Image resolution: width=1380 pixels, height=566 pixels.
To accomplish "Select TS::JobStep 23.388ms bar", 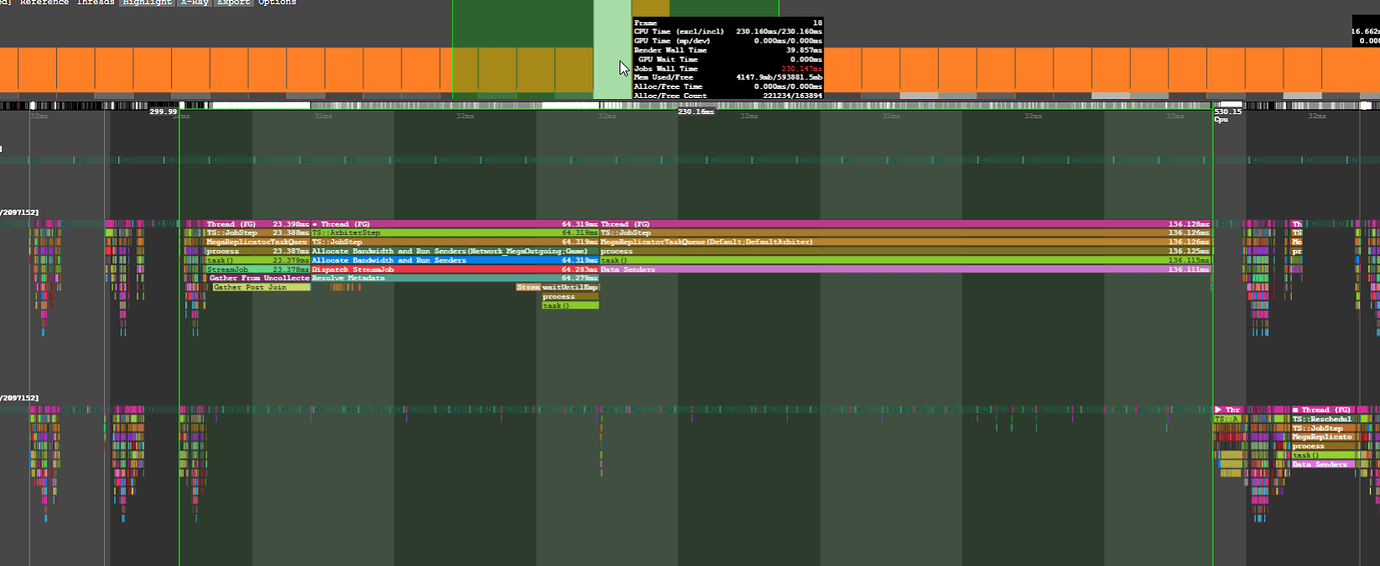I will (257, 233).
